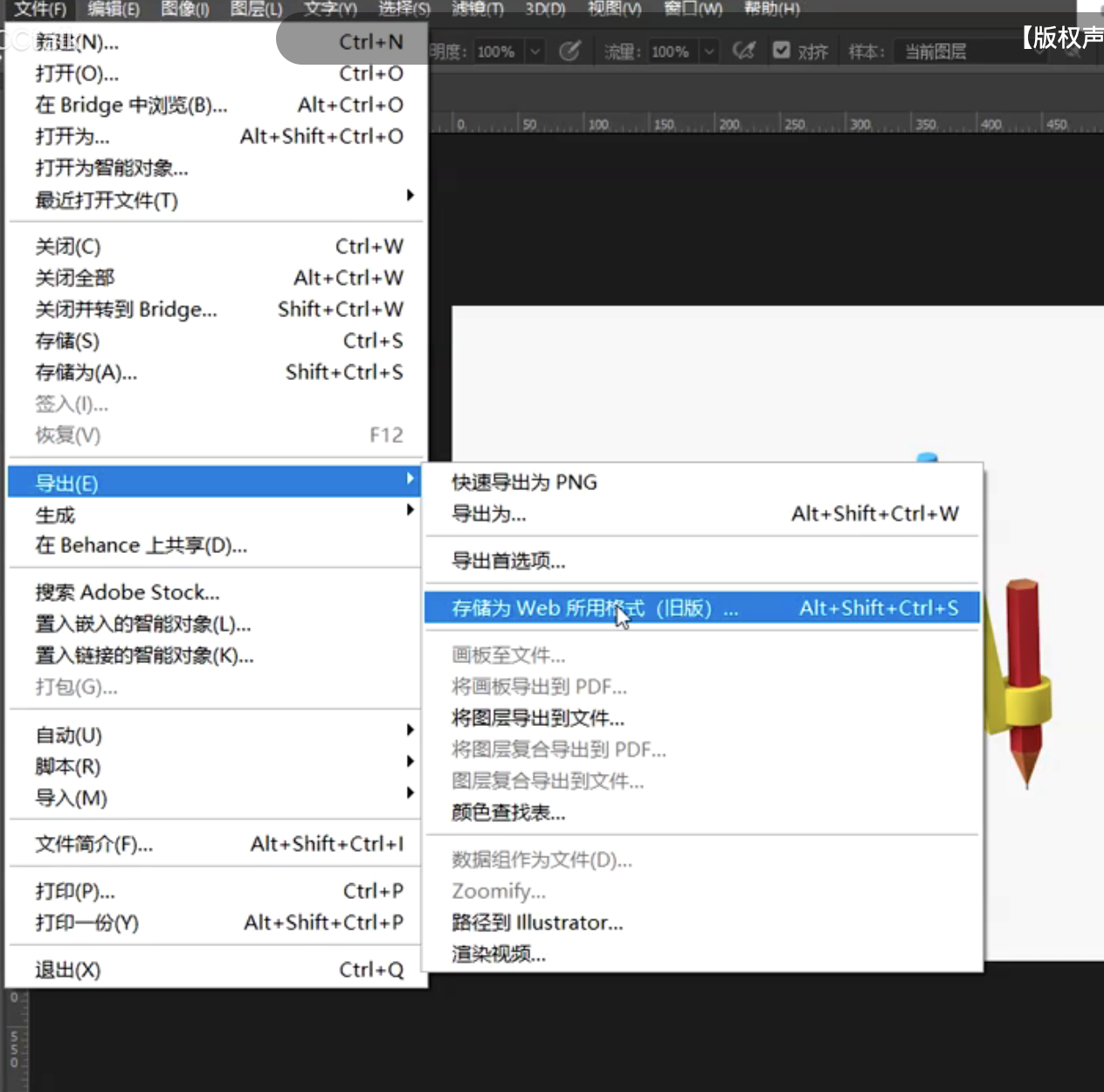
Task: Choose 置入链接的智能对象(K)...
Action: (x=214, y=655)
